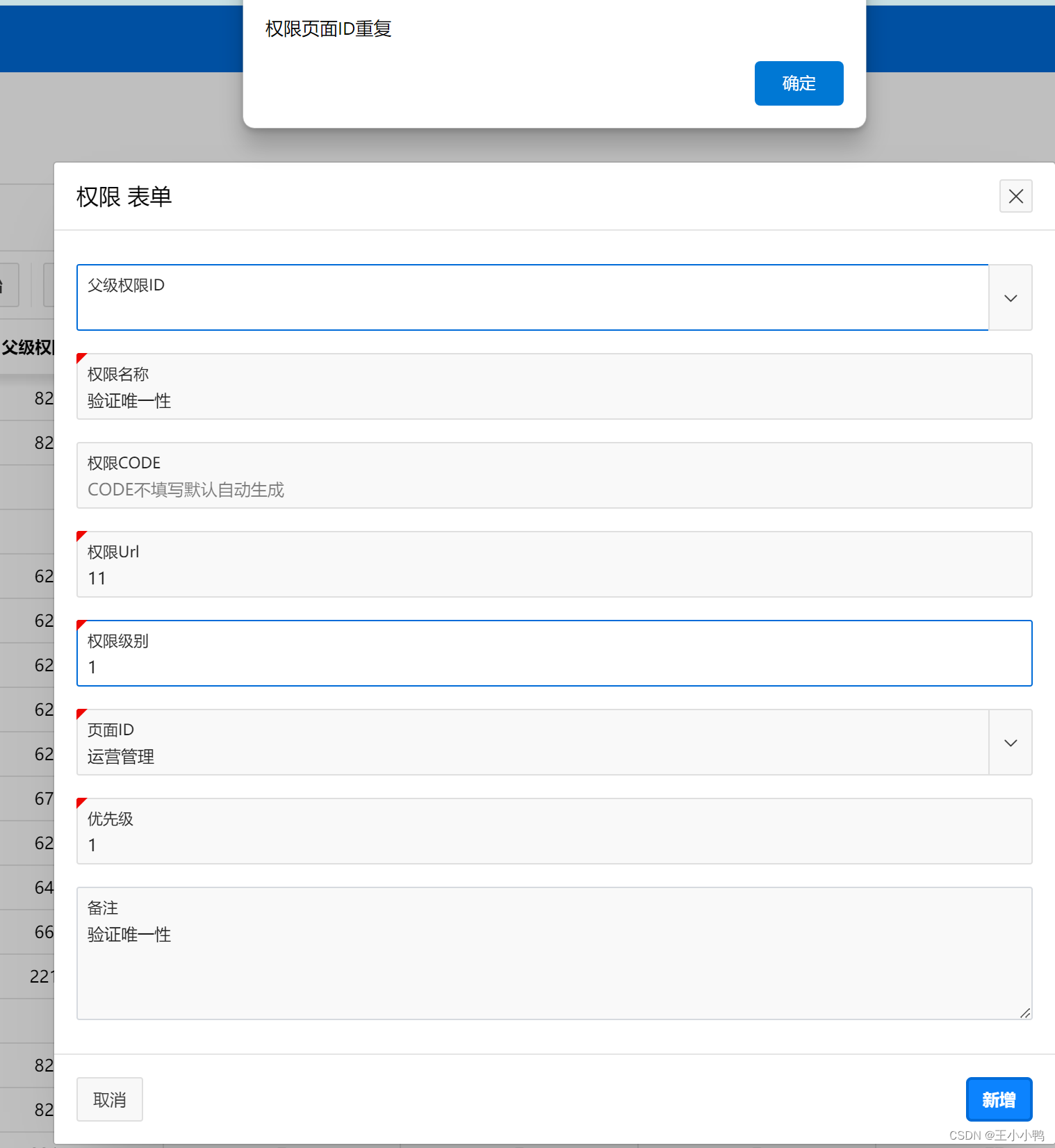Focus the 父级权限ID input field
This screenshot has width=1055, height=1148.
pyautogui.click(x=532, y=297)
